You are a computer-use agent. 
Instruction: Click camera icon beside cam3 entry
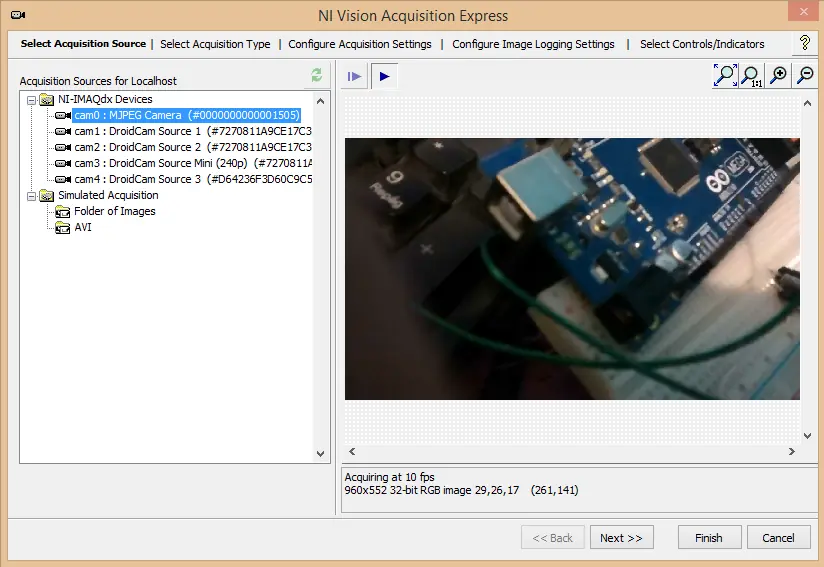coord(63,163)
